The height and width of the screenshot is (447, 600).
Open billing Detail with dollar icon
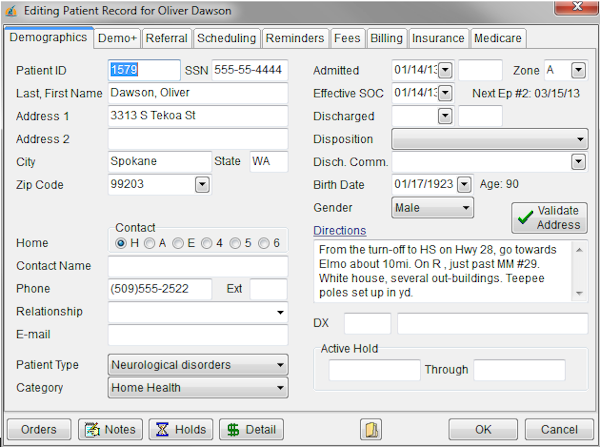point(251,429)
